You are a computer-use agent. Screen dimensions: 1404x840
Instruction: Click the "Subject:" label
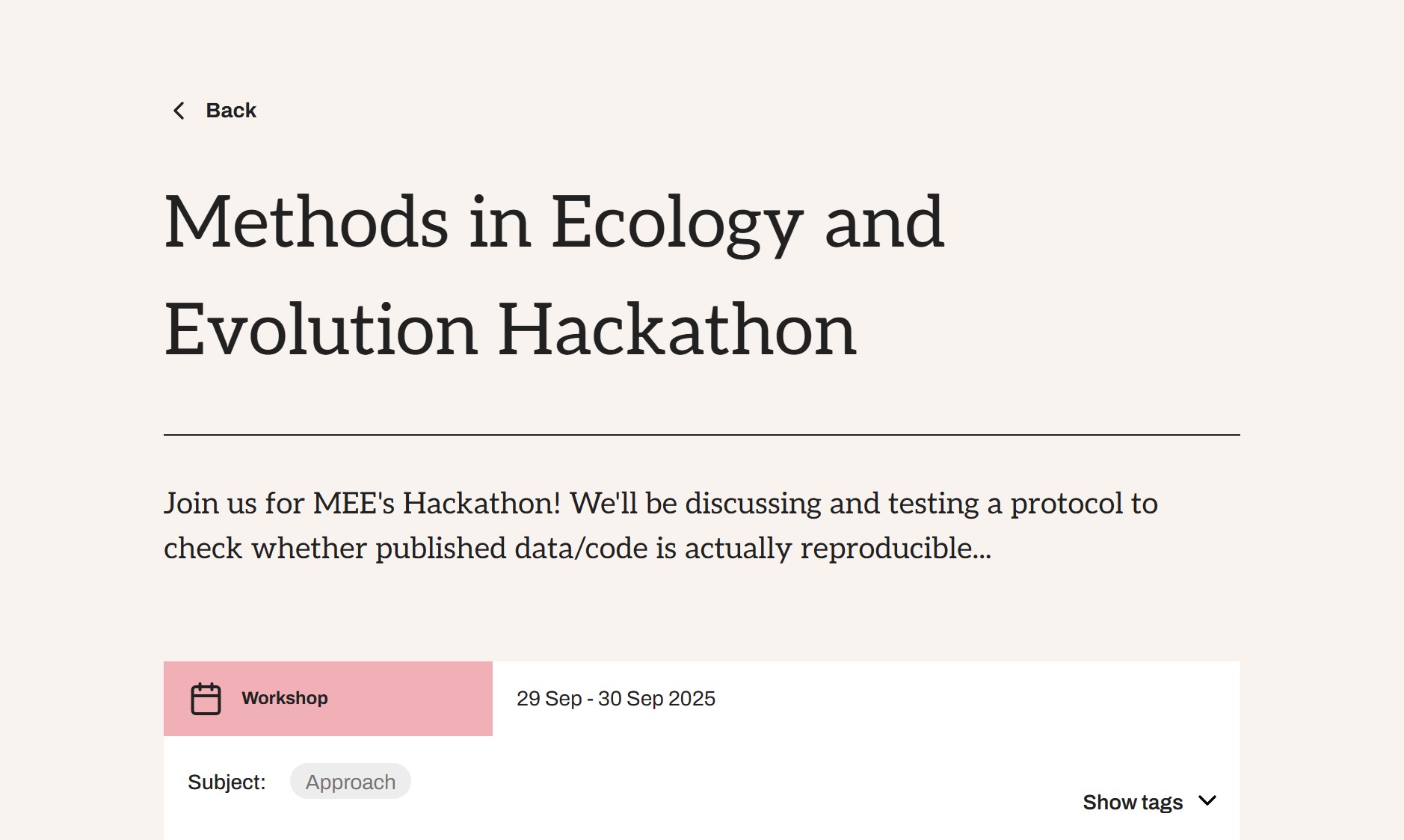[227, 782]
